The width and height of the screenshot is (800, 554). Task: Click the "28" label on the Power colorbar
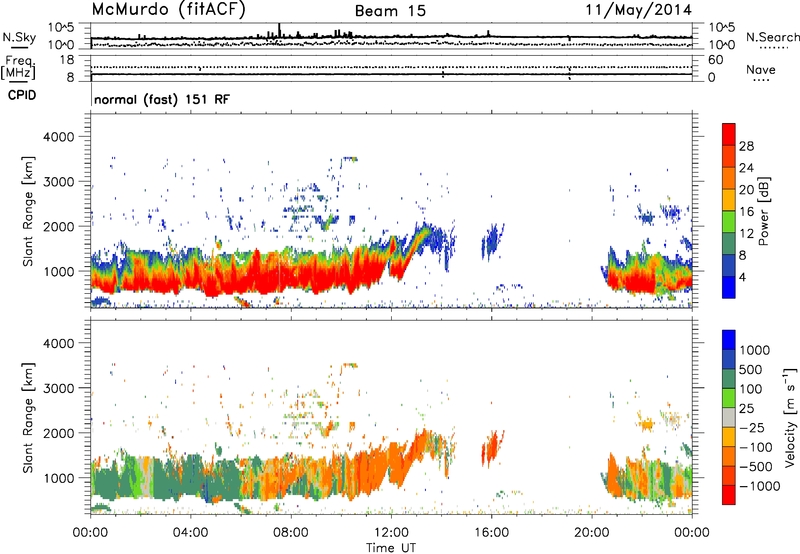click(x=746, y=146)
